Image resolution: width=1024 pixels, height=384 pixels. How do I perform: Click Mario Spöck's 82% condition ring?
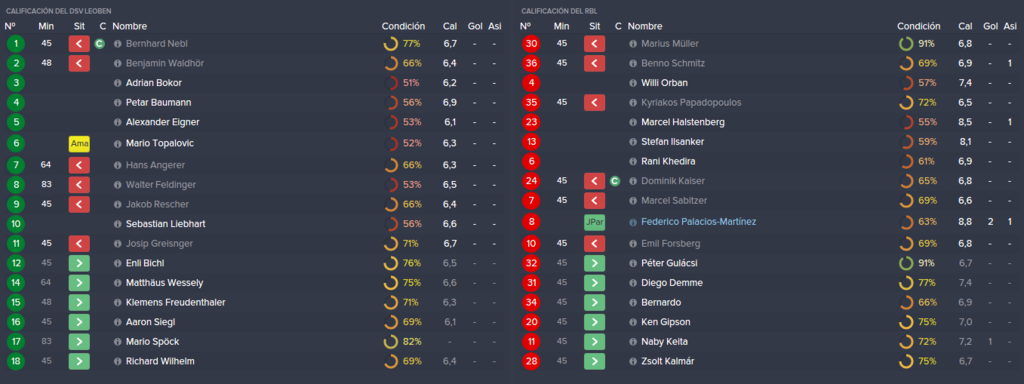coord(402,342)
